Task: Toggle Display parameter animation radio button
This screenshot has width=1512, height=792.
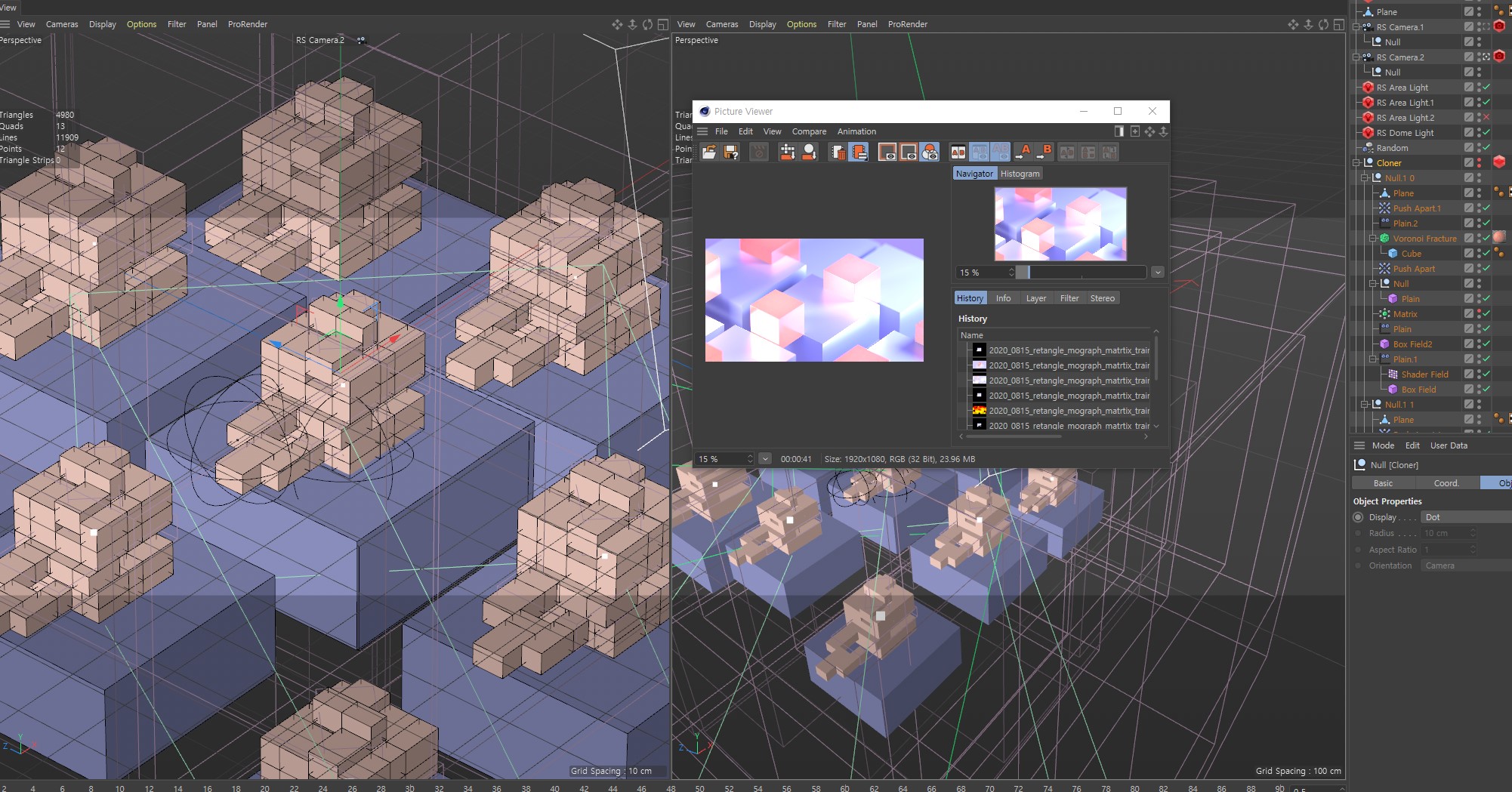Action: click(x=1358, y=517)
